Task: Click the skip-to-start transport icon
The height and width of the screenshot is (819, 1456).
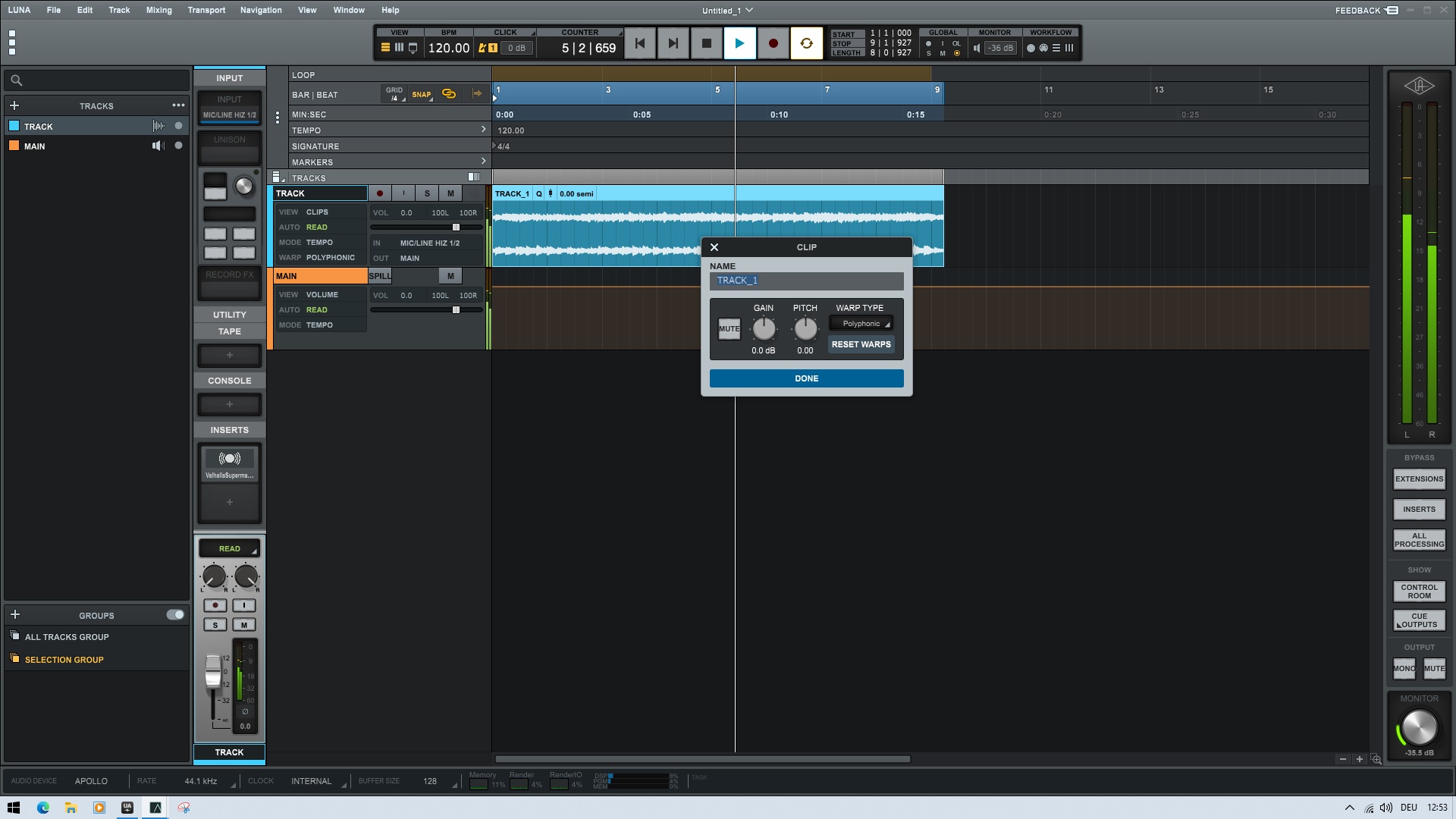Action: (639, 43)
